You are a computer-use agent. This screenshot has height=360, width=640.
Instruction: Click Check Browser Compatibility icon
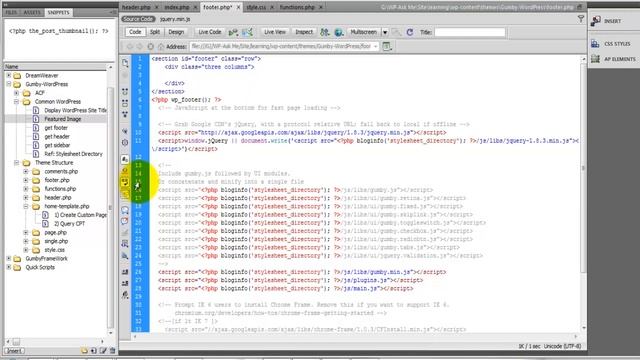(247, 32)
